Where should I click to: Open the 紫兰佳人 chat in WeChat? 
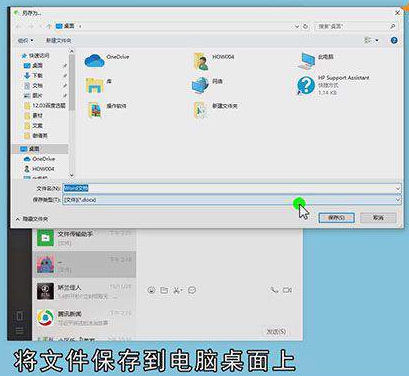(x=84, y=291)
